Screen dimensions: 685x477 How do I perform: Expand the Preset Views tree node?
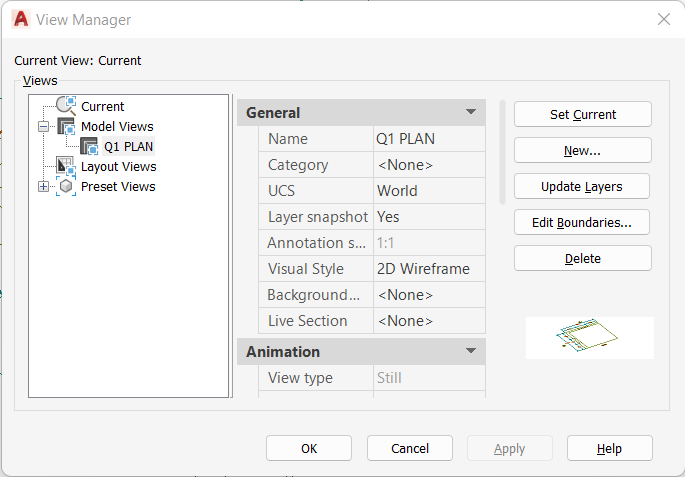(x=43, y=187)
